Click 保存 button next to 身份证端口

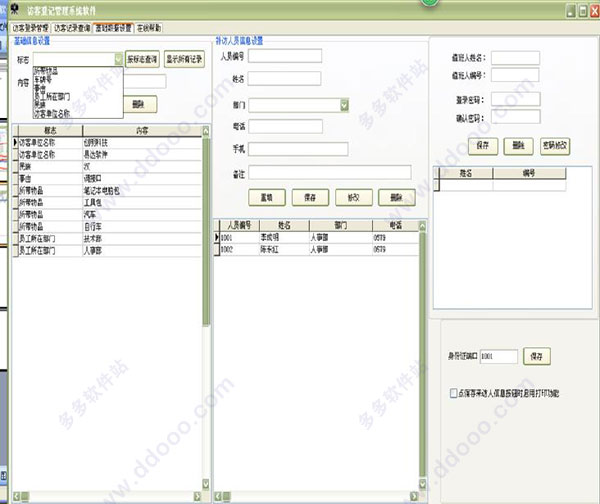[x=536, y=356]
